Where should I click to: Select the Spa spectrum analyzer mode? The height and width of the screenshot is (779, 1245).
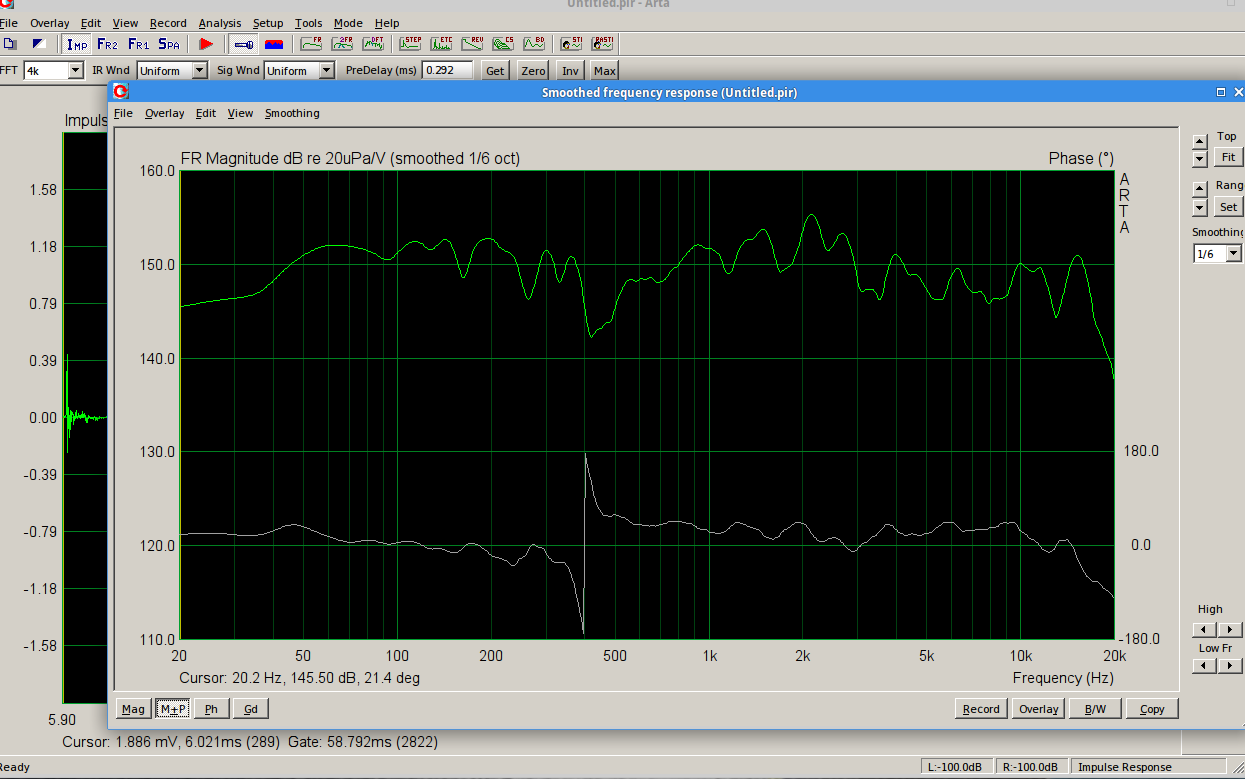coord(169,44)
